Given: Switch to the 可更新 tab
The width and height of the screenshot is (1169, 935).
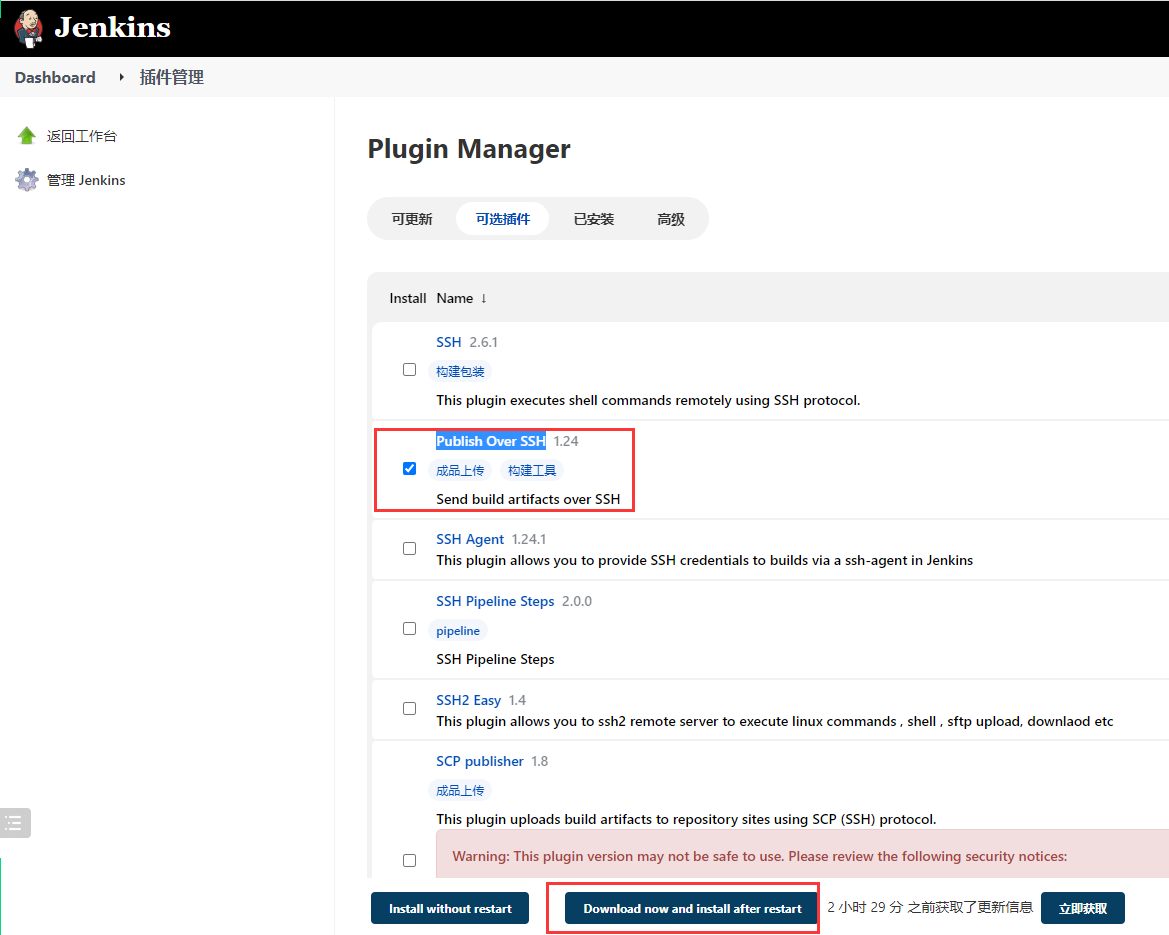Looking at the screenshot, I should pos(412,218).
